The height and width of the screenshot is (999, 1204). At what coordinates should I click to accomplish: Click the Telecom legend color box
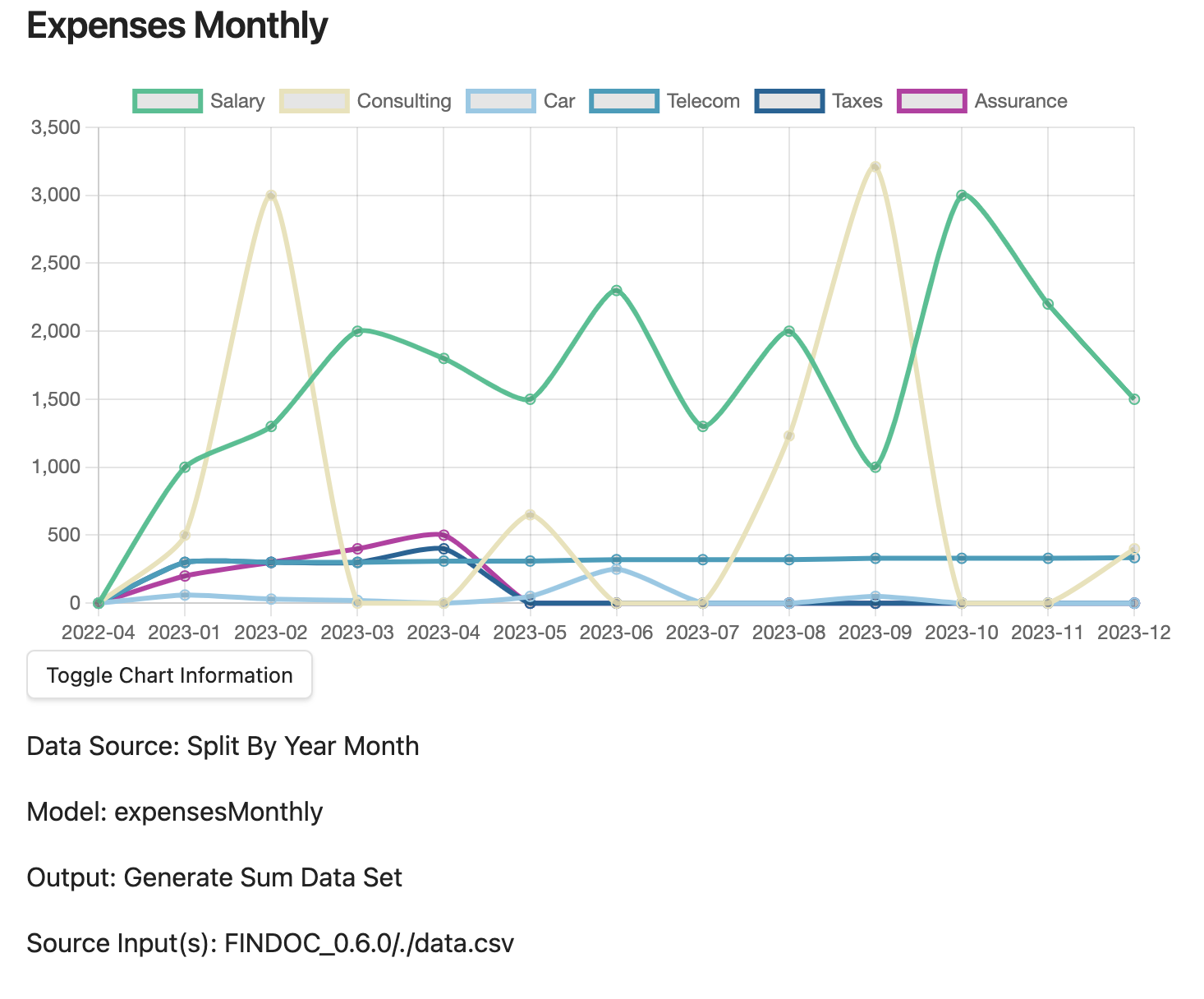click(x=624, y=101)
